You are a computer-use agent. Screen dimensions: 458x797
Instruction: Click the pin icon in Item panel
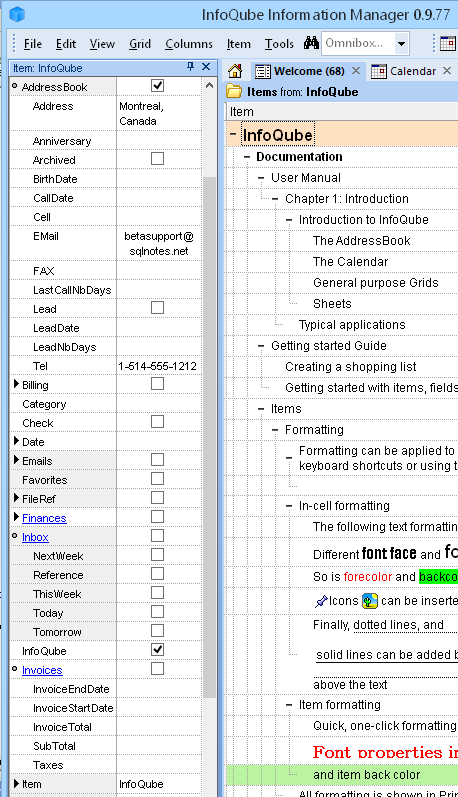coord(190,67)
